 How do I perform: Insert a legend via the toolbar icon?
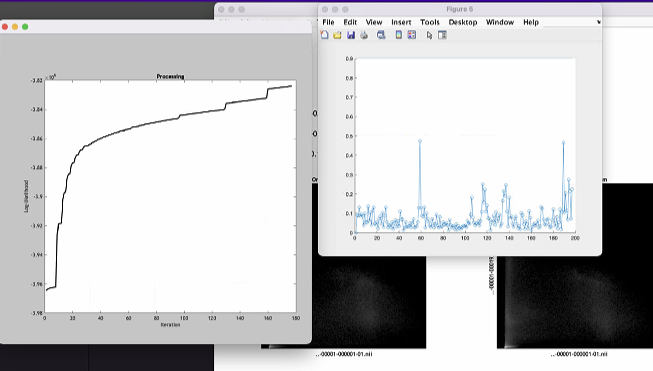coord(411,35)
